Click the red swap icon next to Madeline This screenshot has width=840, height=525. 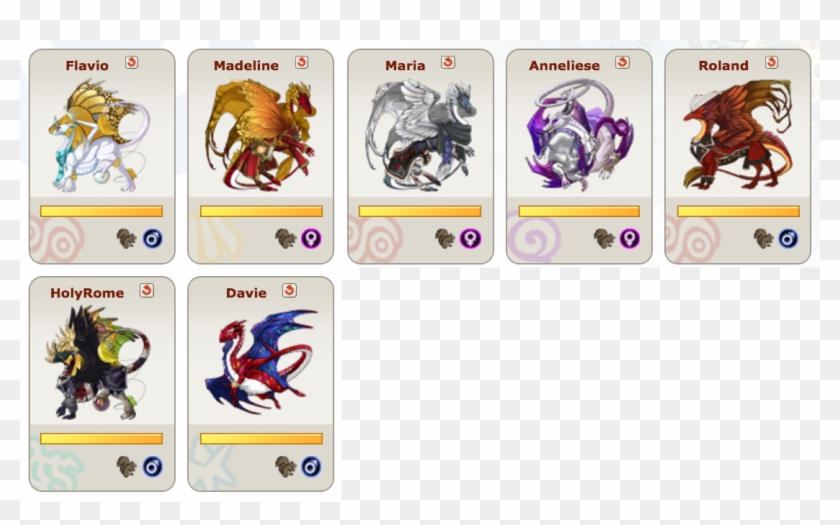pyautogui.click(x=302, y=63)
